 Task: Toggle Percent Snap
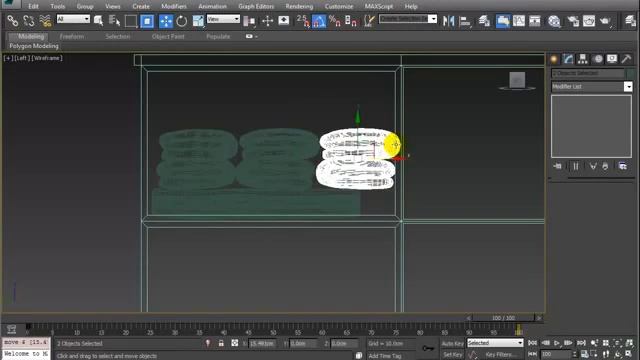point(335,21)
